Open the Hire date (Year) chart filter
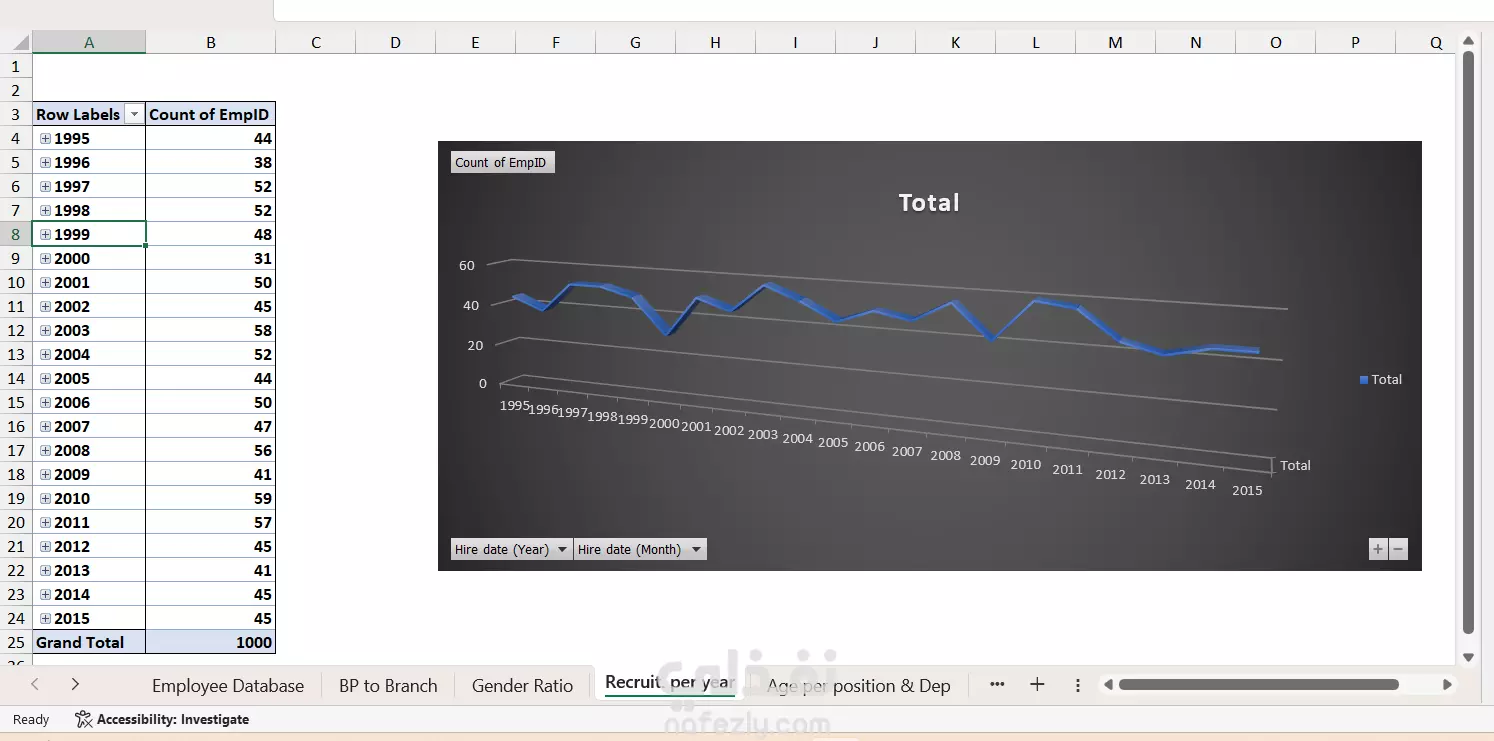This screenshot has height=741, width=1494. pyautogui.click(x=512, y=549)
